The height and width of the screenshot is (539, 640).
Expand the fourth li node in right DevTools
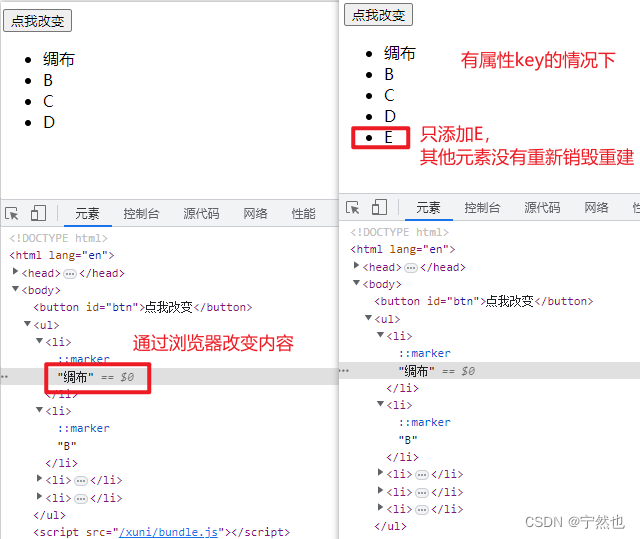(380, 490)
